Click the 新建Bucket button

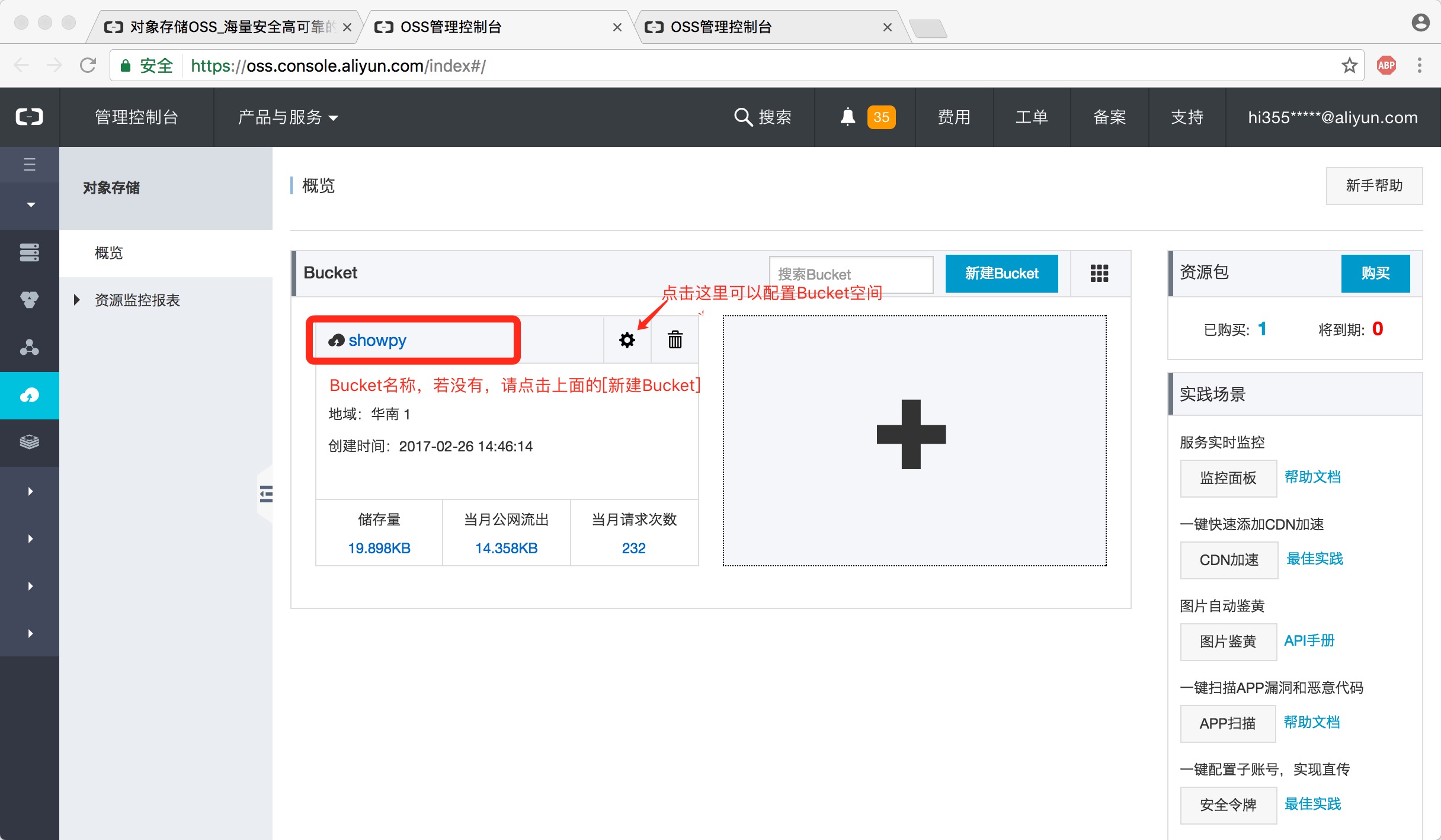1001,273
